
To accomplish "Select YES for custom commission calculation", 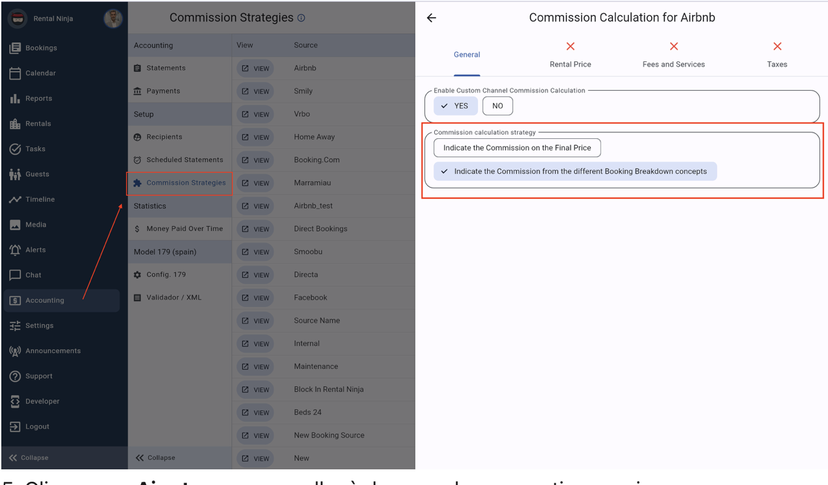I will 455,106.
